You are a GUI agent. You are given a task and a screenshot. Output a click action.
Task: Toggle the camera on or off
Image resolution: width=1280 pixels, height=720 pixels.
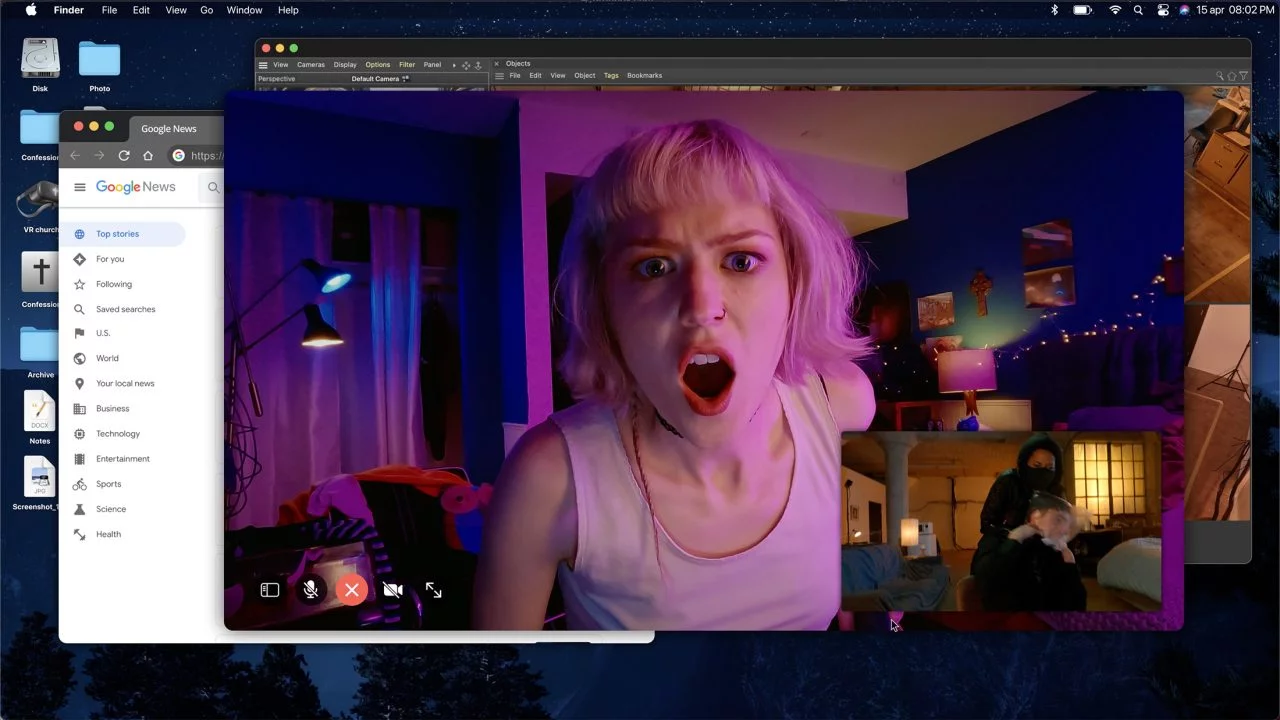point(393,590)
